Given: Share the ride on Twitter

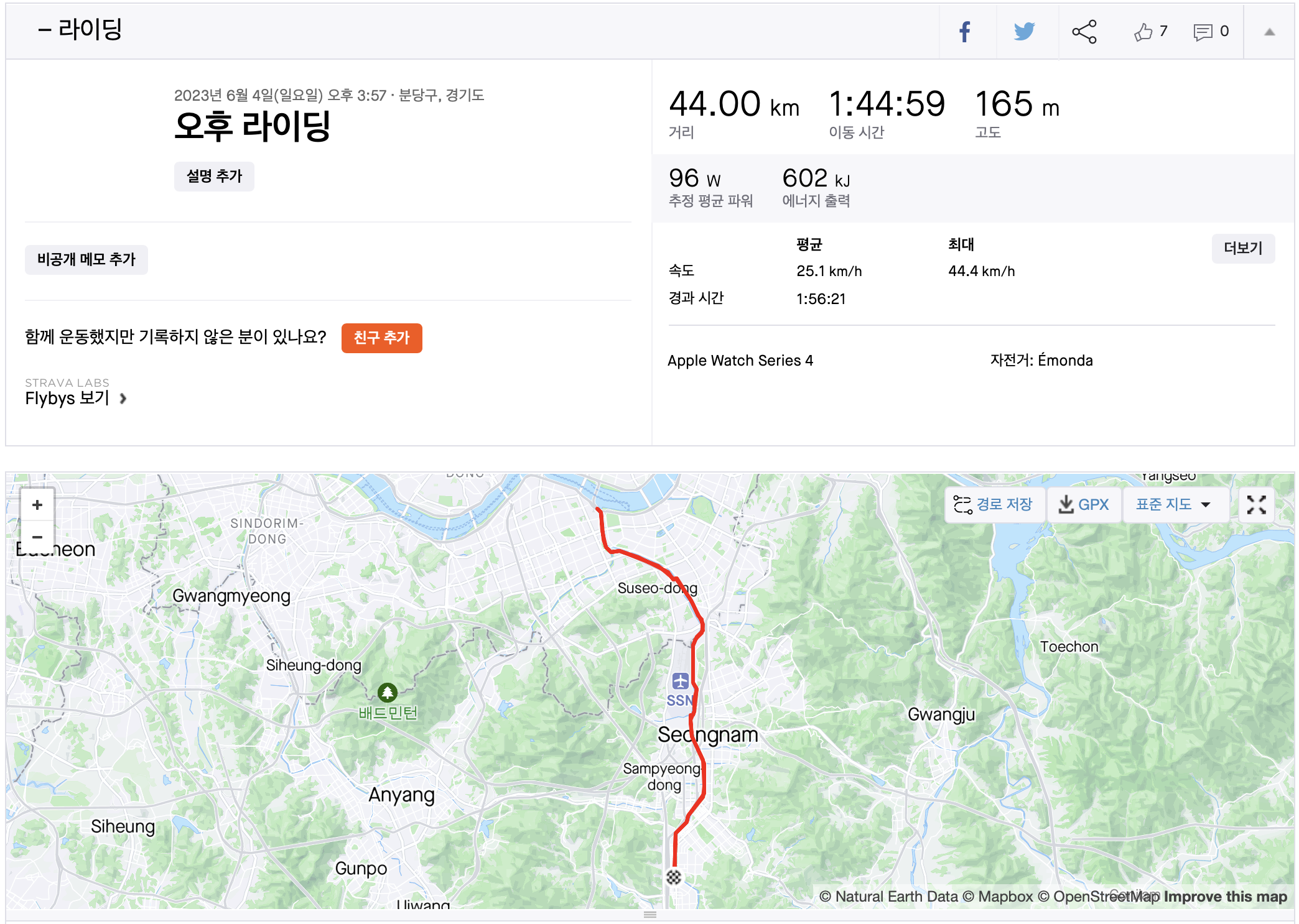Looking at the screenshot, I should tap(1024, 32).
